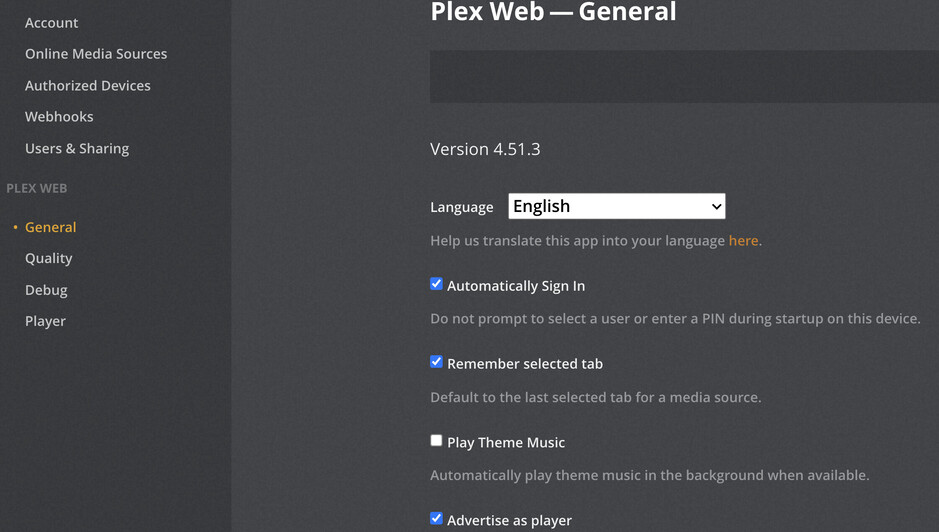This screenshot has height=532, width=939.
Task: Select Webhooks from the settings sidebar
Action: pos(59,117)
